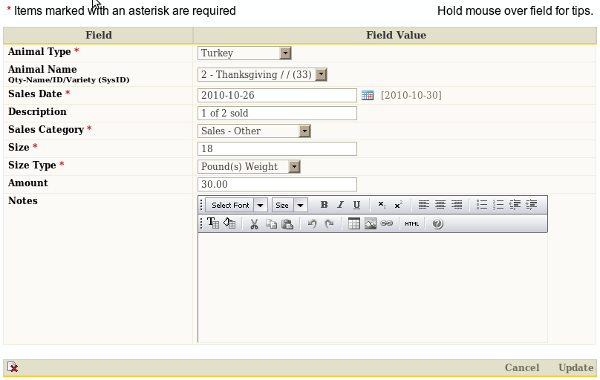Align note text to the left
600x380 pixels.
tap(423, 205)
